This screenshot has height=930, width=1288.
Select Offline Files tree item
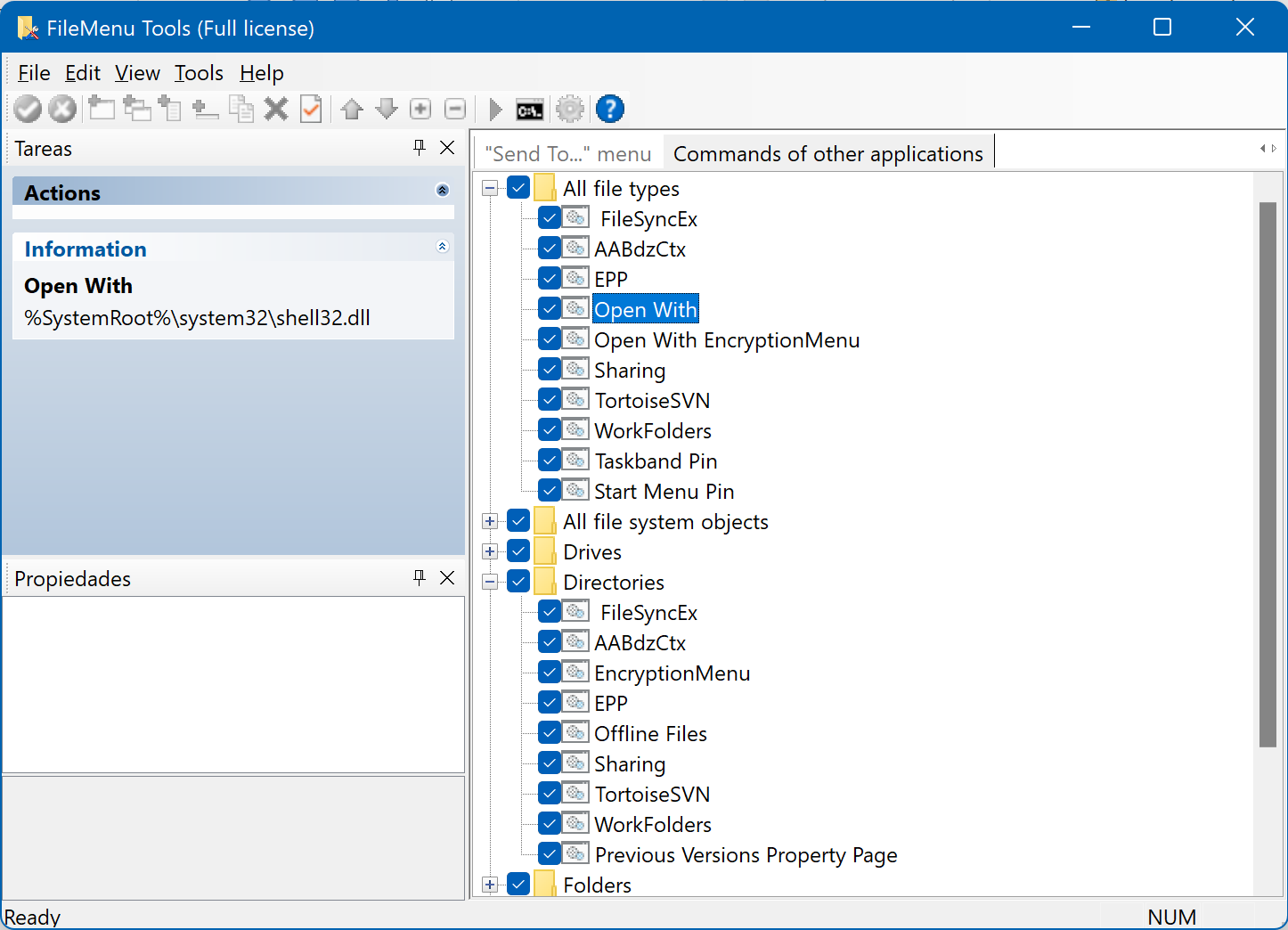[650, 733]
